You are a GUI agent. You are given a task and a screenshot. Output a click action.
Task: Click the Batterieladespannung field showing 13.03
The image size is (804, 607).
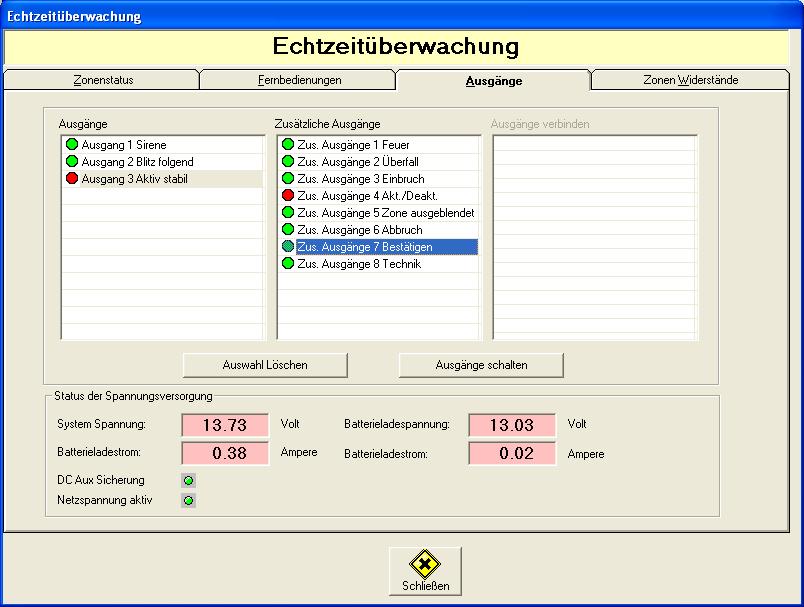pos(512,425)
